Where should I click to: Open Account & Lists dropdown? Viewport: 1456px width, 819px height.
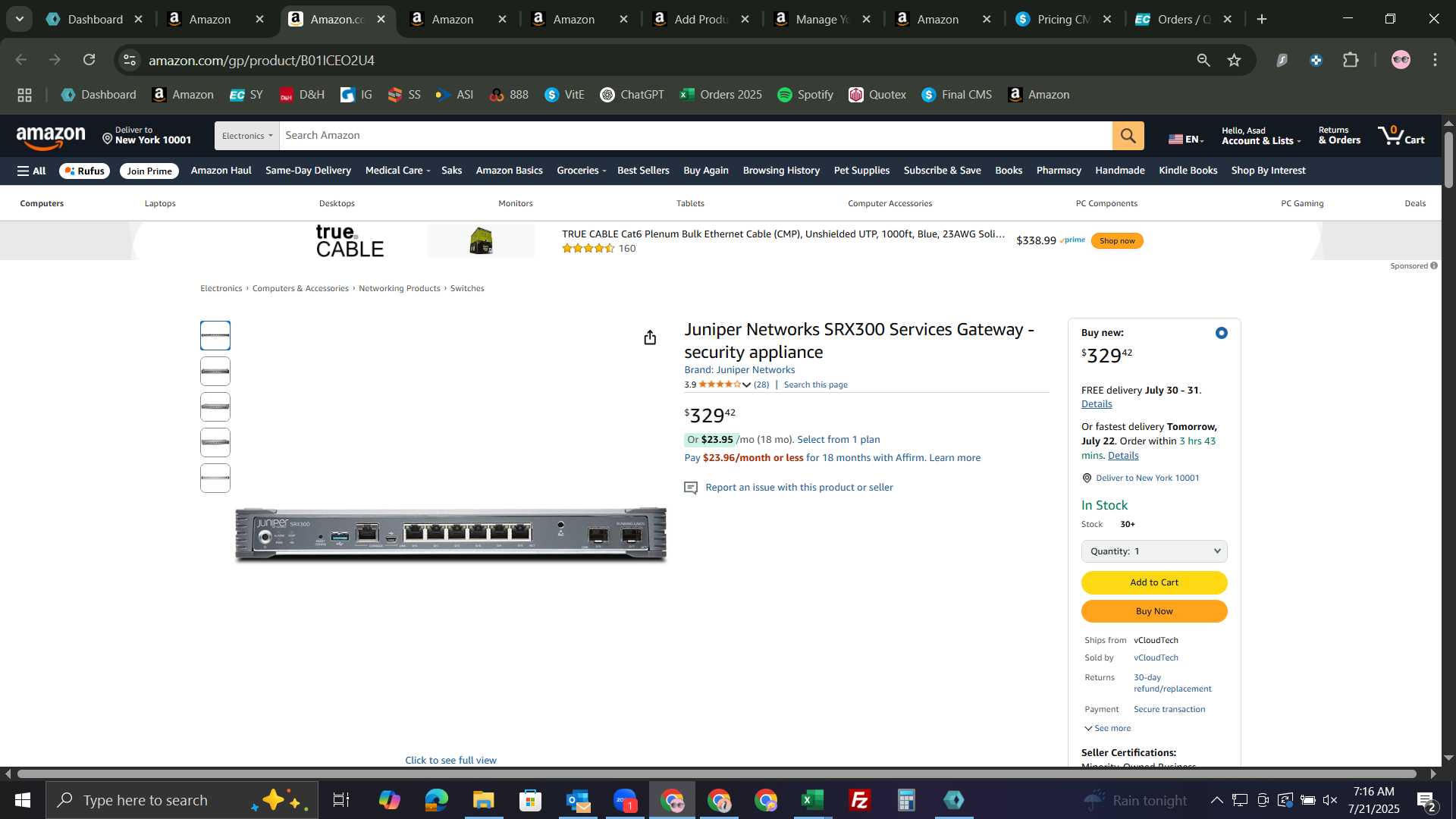coord(1260,136)
